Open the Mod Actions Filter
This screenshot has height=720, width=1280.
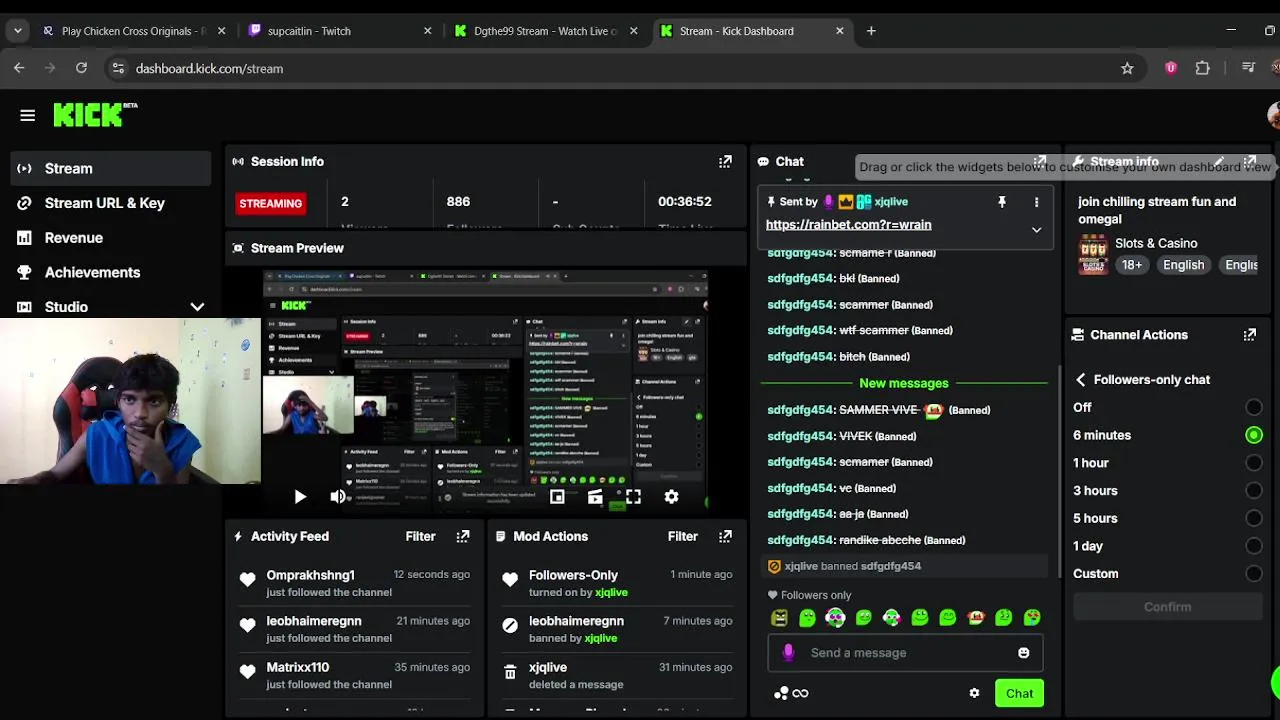pyautogui.click(x=682, y=536)
